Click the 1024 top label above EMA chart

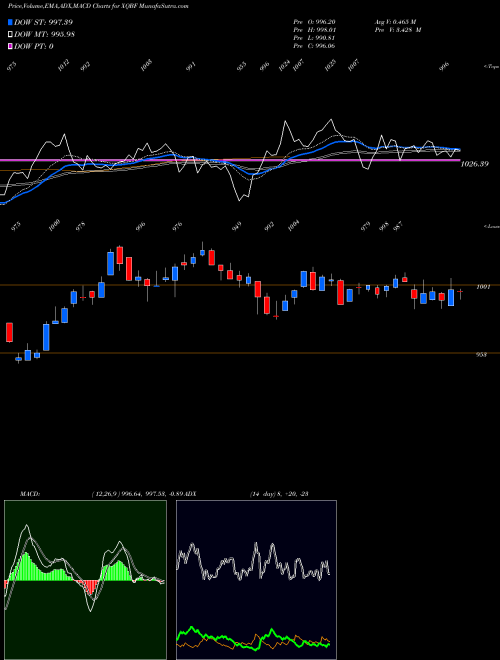(x=285, y=65)
